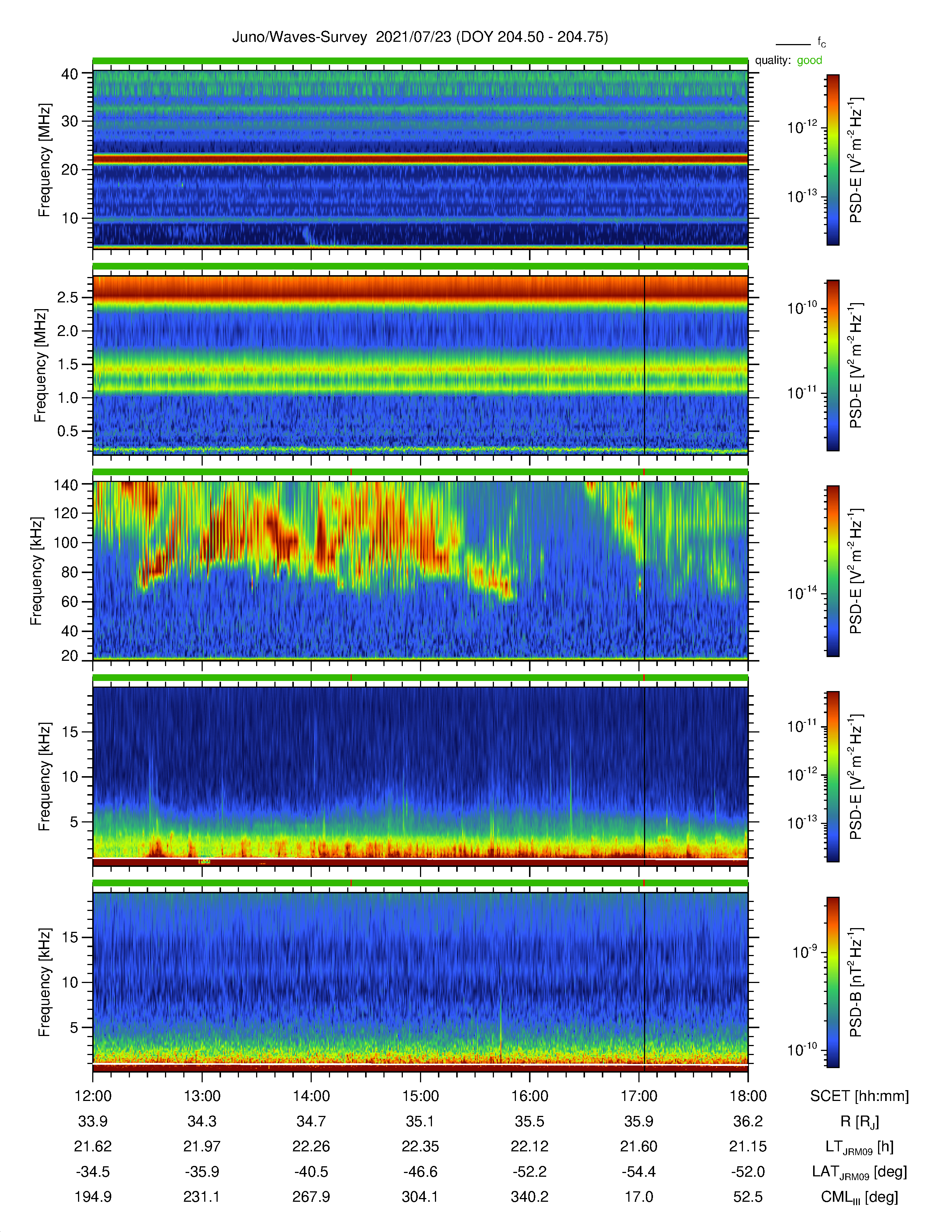Viewport: 952px width, 1232px height.
Task: Click the top panel PSD-E color bar
Action: click(x=833, y=160)
